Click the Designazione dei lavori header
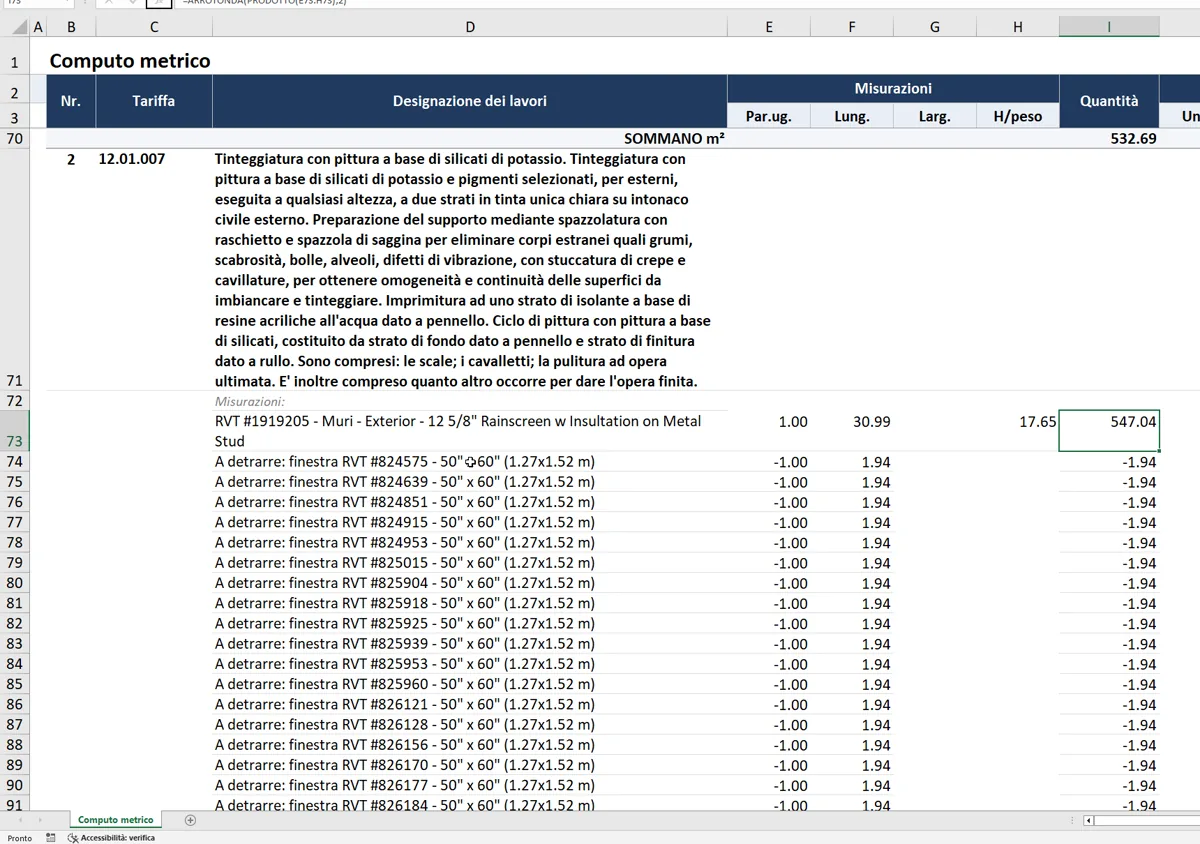Viewport: 1200px width, 844px height. coord(470,101)
